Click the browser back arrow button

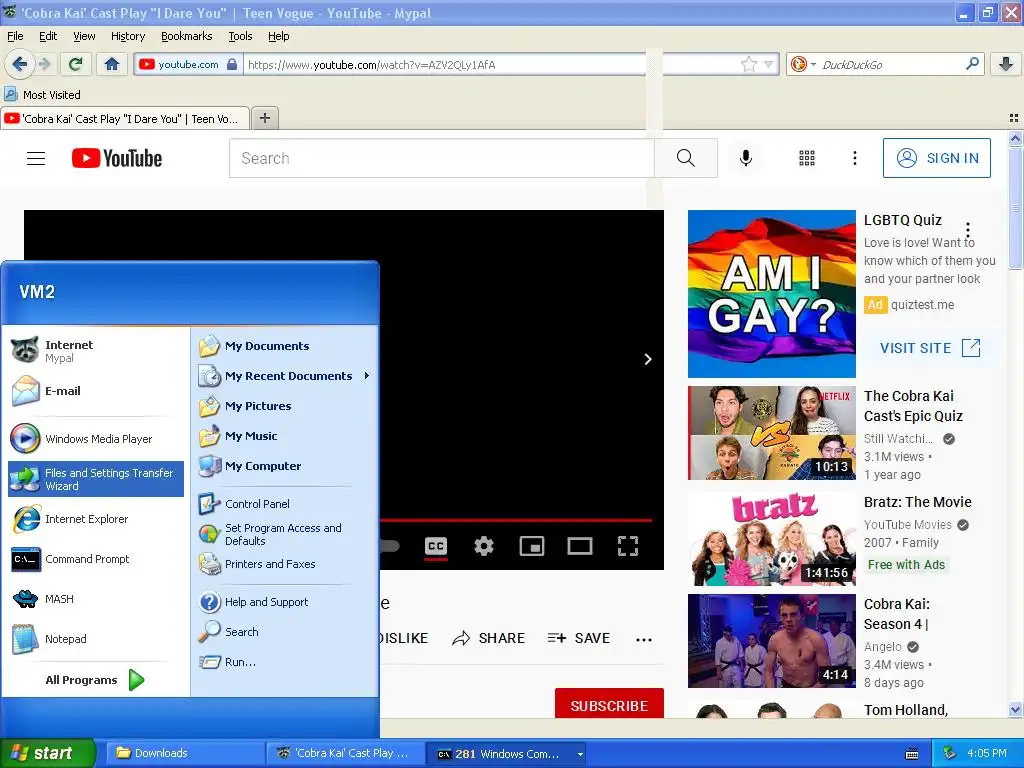pos(19,64)
